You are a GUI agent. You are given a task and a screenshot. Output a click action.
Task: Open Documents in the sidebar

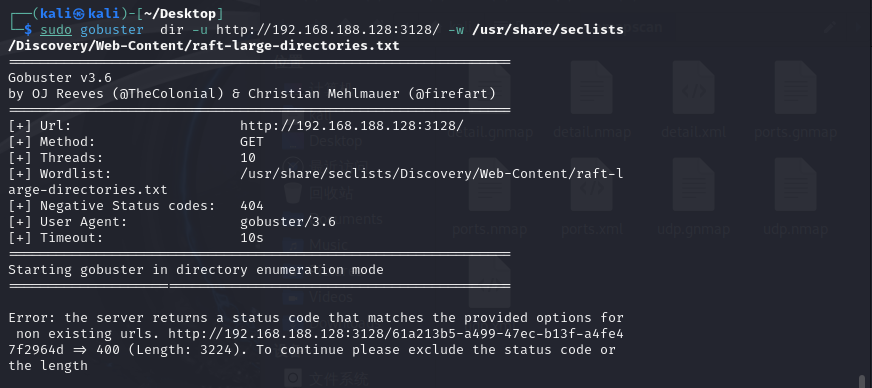(x=345, y=219)
